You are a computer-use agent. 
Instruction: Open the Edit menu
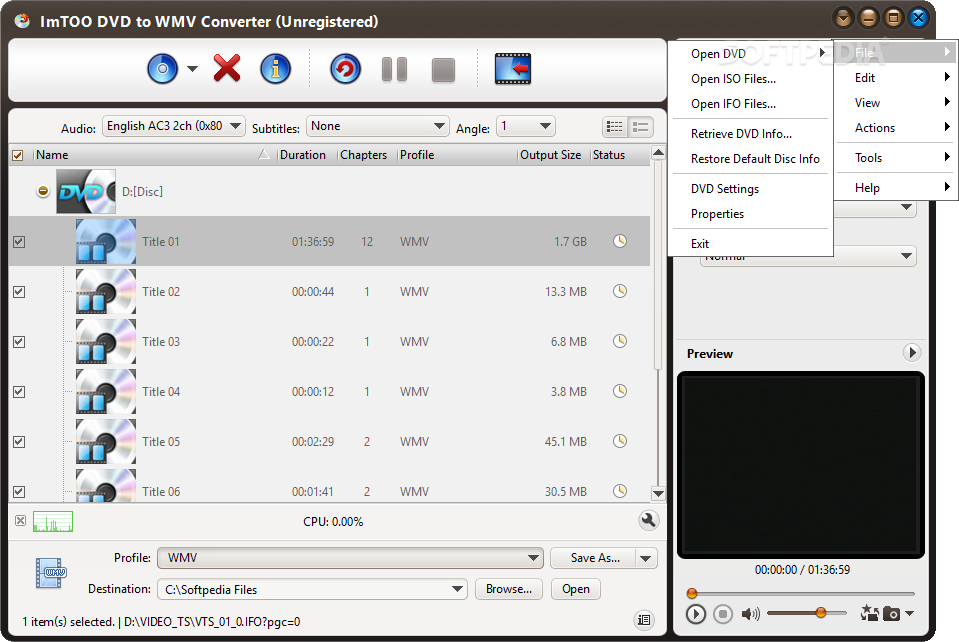tap(895, 78)
